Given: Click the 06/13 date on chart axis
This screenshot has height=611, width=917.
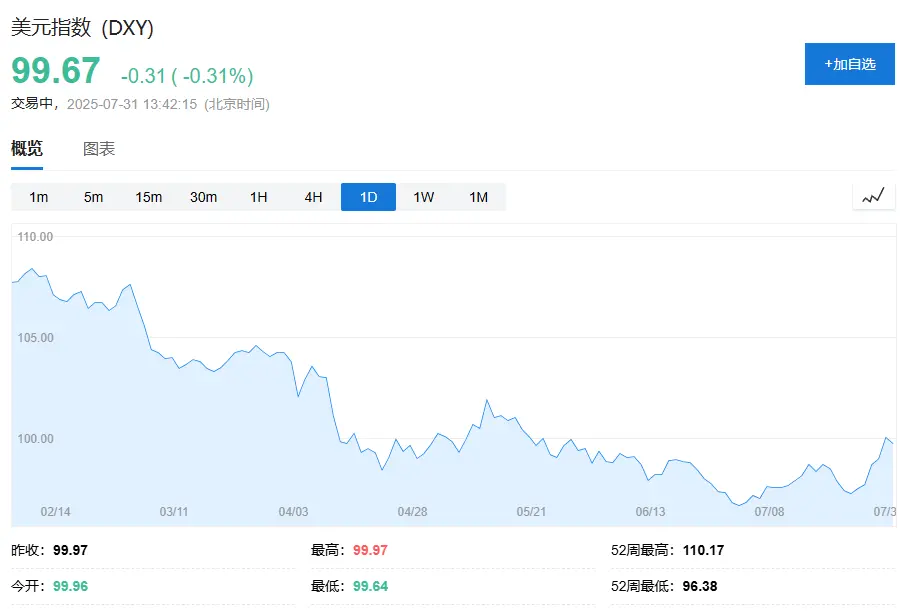Looking at the screenshot, I should [x=650, y=512].
